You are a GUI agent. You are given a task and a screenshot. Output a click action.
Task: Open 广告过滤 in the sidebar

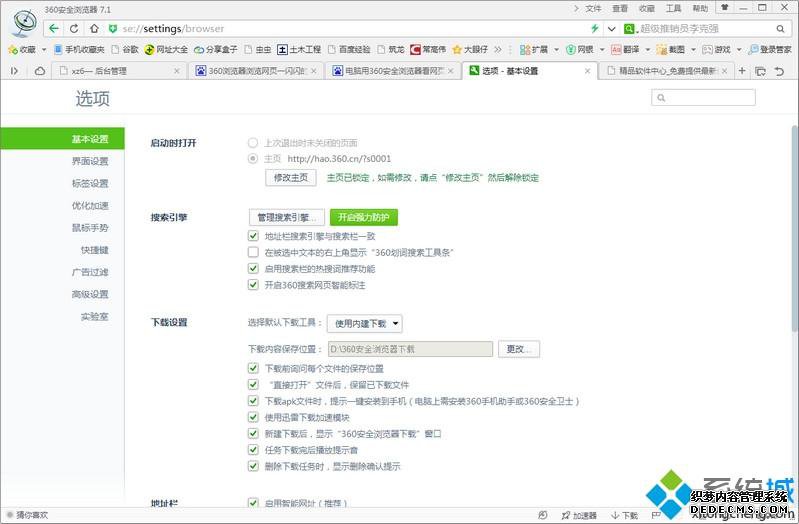(x=90, y=272)
